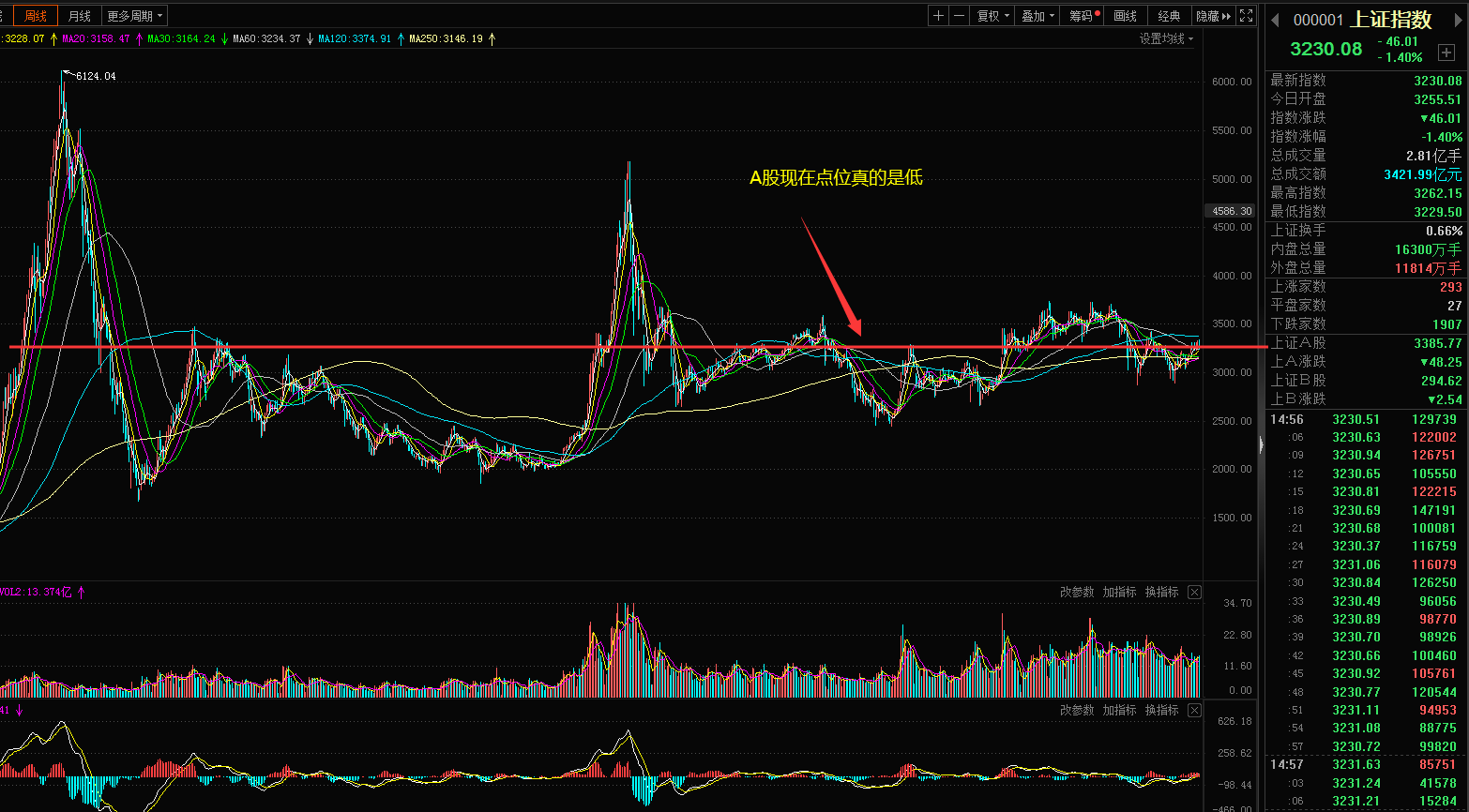The width and height of the screenshot is (1469, 812).
Task: Click the 最高指数 row
Action: (1366, 193)
